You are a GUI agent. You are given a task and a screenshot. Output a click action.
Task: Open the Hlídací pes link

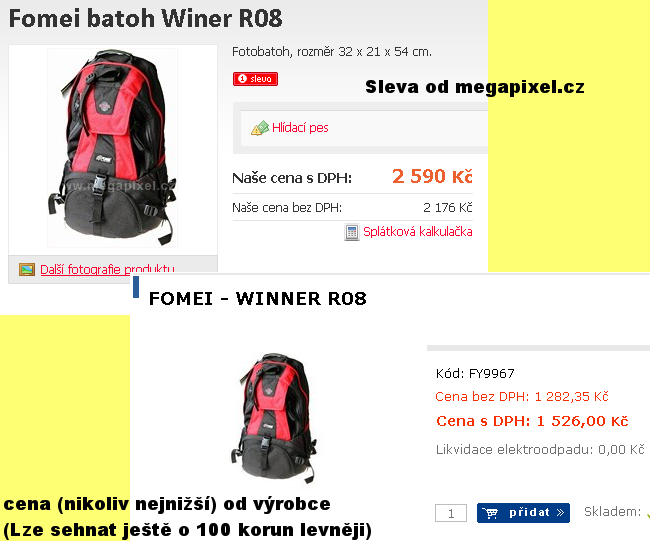300,128
